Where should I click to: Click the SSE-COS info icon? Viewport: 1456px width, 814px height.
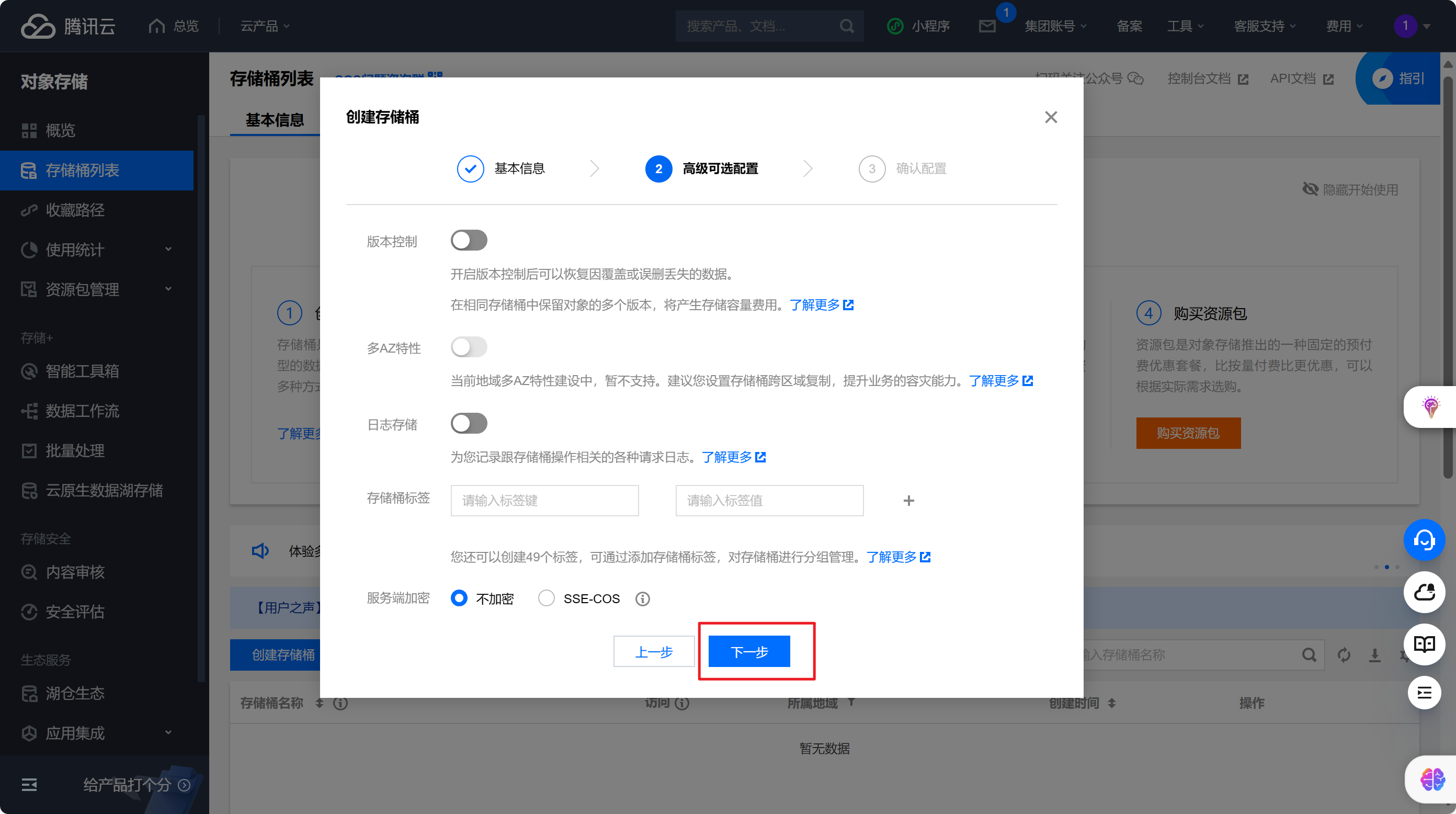[x=642, y=598]
